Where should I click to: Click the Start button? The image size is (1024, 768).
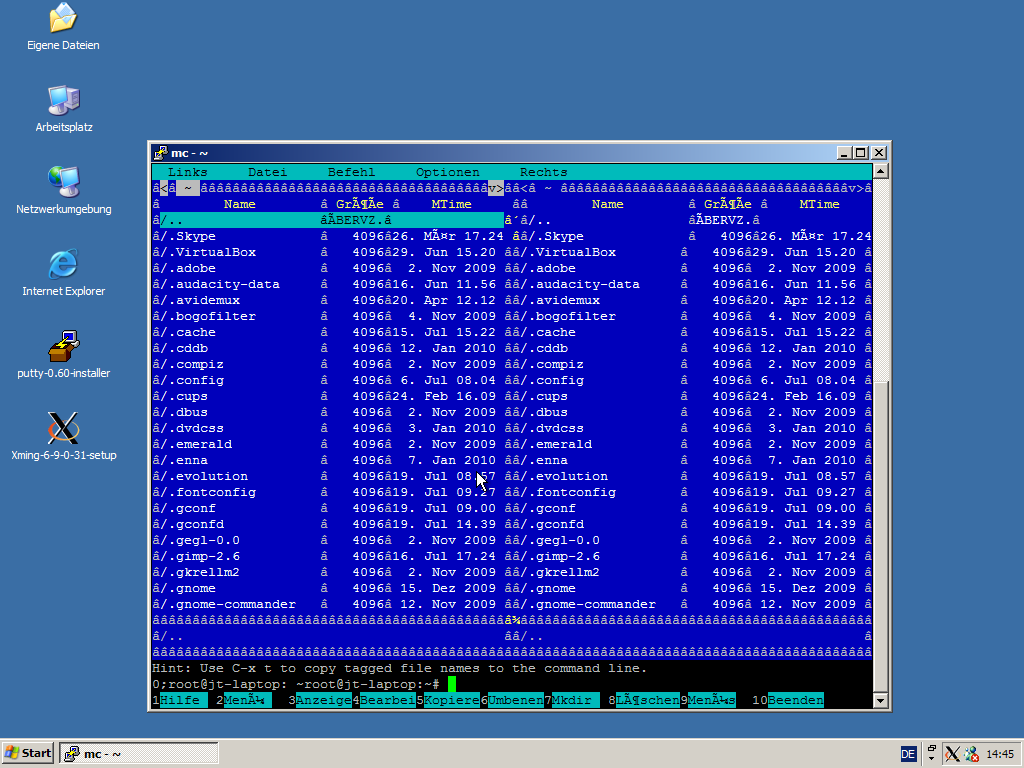pyautogui.click(x=28, y=753)
